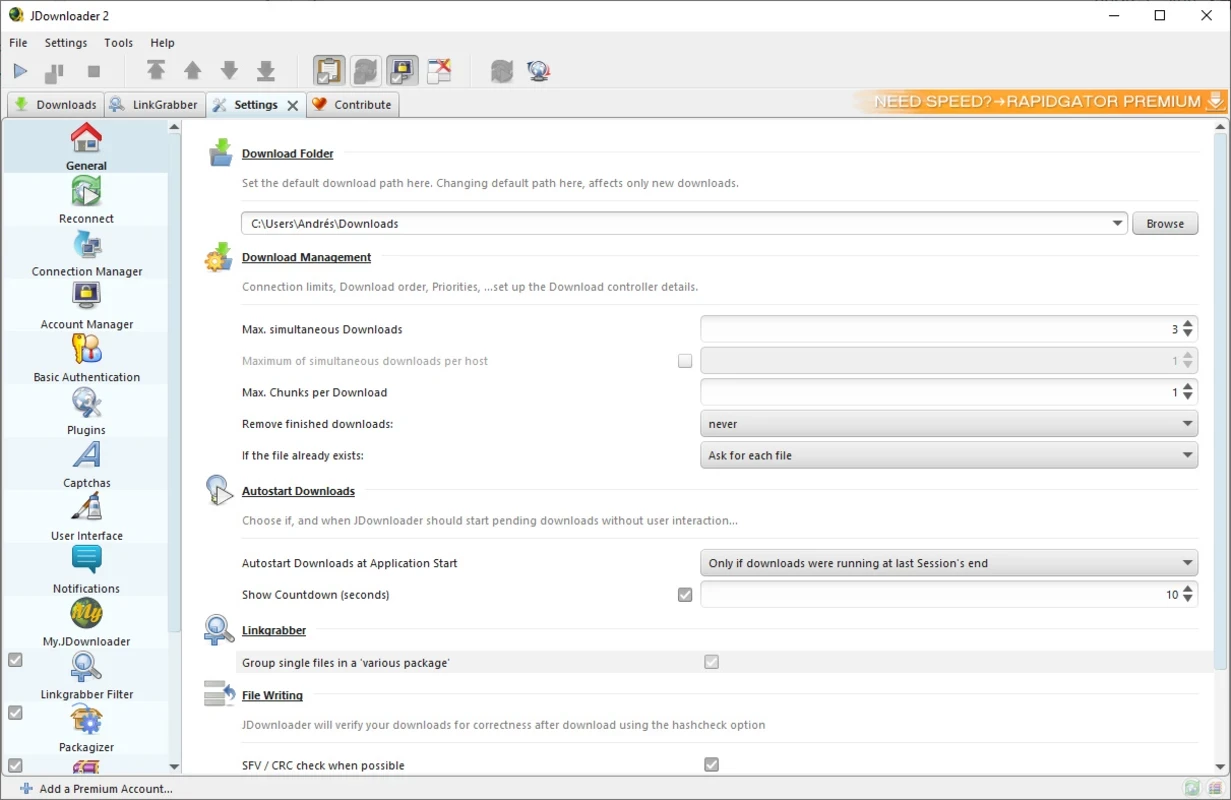Pause downloads via the toolbar pause icon
This screenshot has height=800, width=1231.
[x=55, y=72]
